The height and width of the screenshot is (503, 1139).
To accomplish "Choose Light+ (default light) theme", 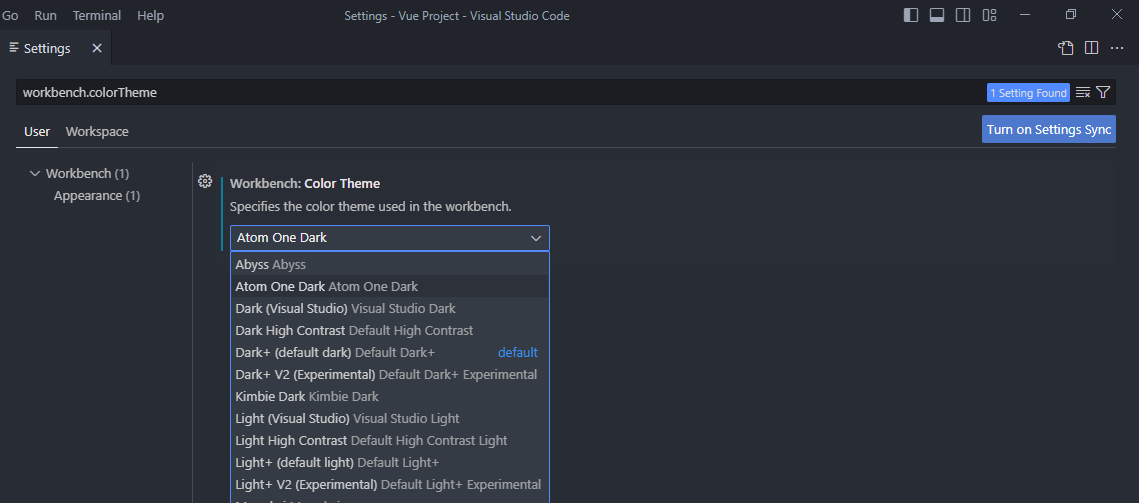I will coord(390,462).
